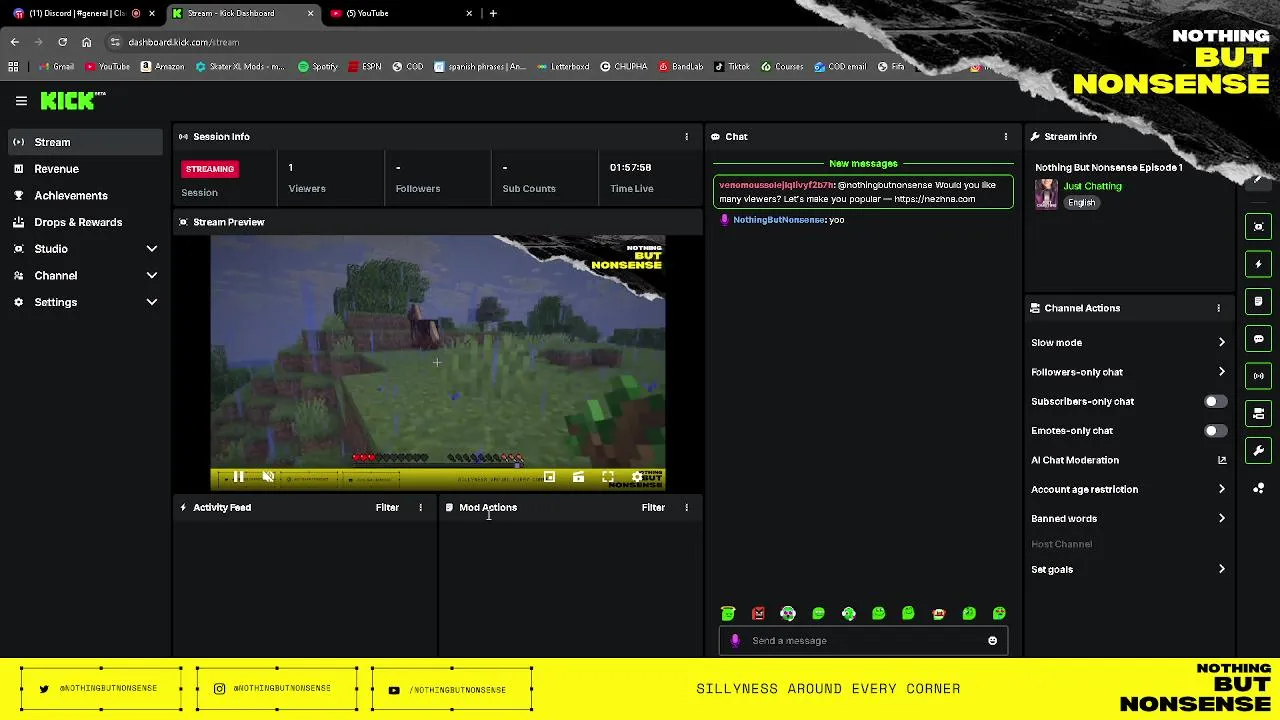The image size is (1280, 720).
Task: Open Mod Actions Filter dropdown
Action: pyautogui.click(x=653, y=508)
